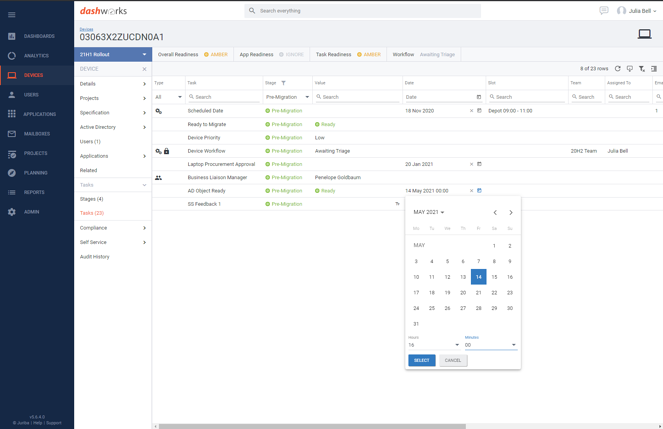Screen dimensions: 663x429
Task: Open Users (1) in the device panel
Action: tap(90, 142)
